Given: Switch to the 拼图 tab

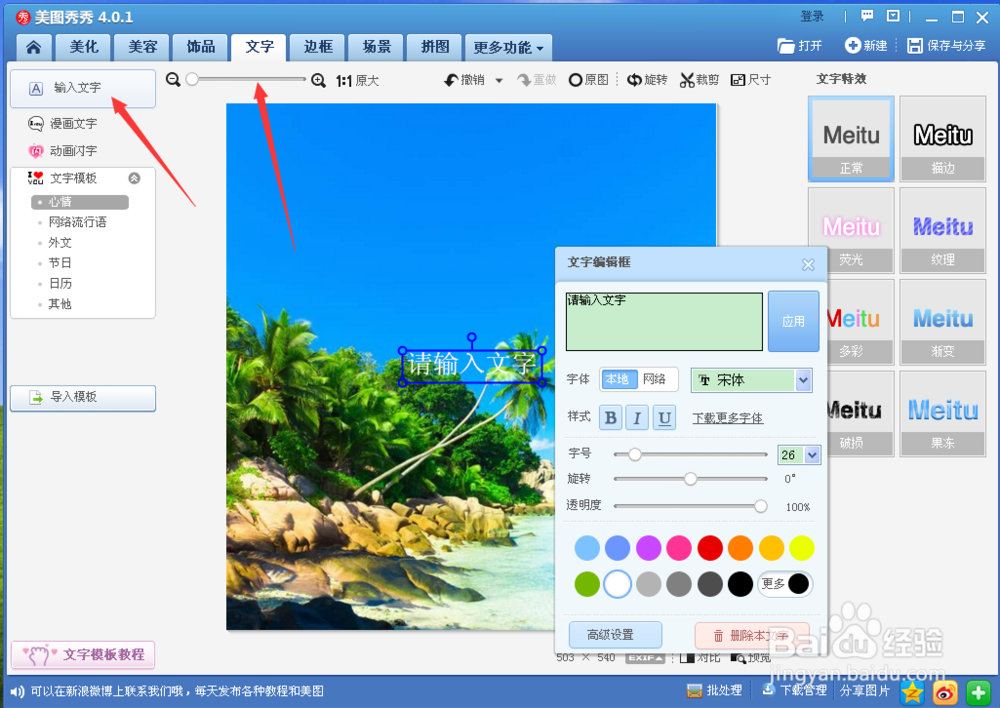Looking at the screenshot, I should point(435,47).
